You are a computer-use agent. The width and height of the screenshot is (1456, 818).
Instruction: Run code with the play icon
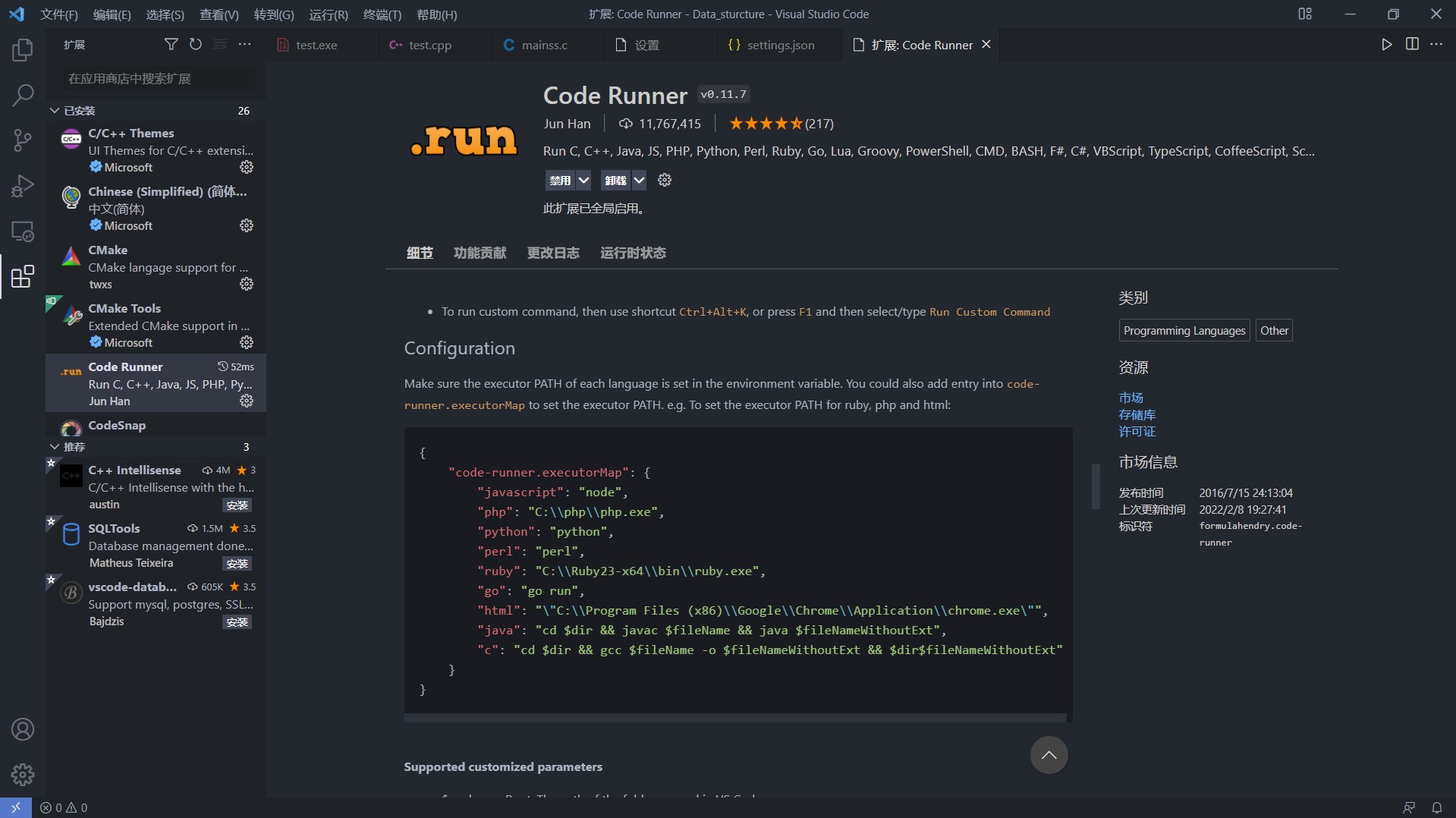click(1387, 45)
